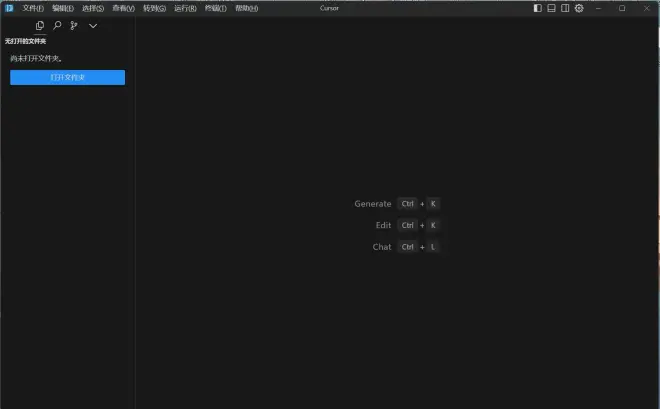Open the 编辑(E) menu
660x409 pixels.
point(63,8)
